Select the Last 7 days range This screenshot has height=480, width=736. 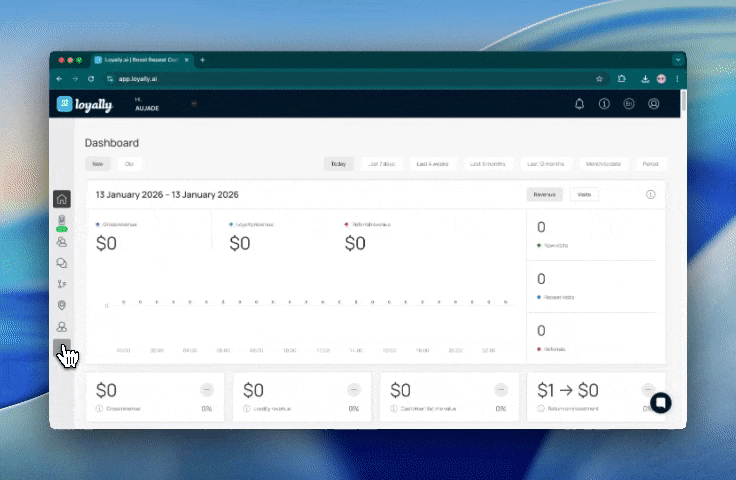click(381, 164)
